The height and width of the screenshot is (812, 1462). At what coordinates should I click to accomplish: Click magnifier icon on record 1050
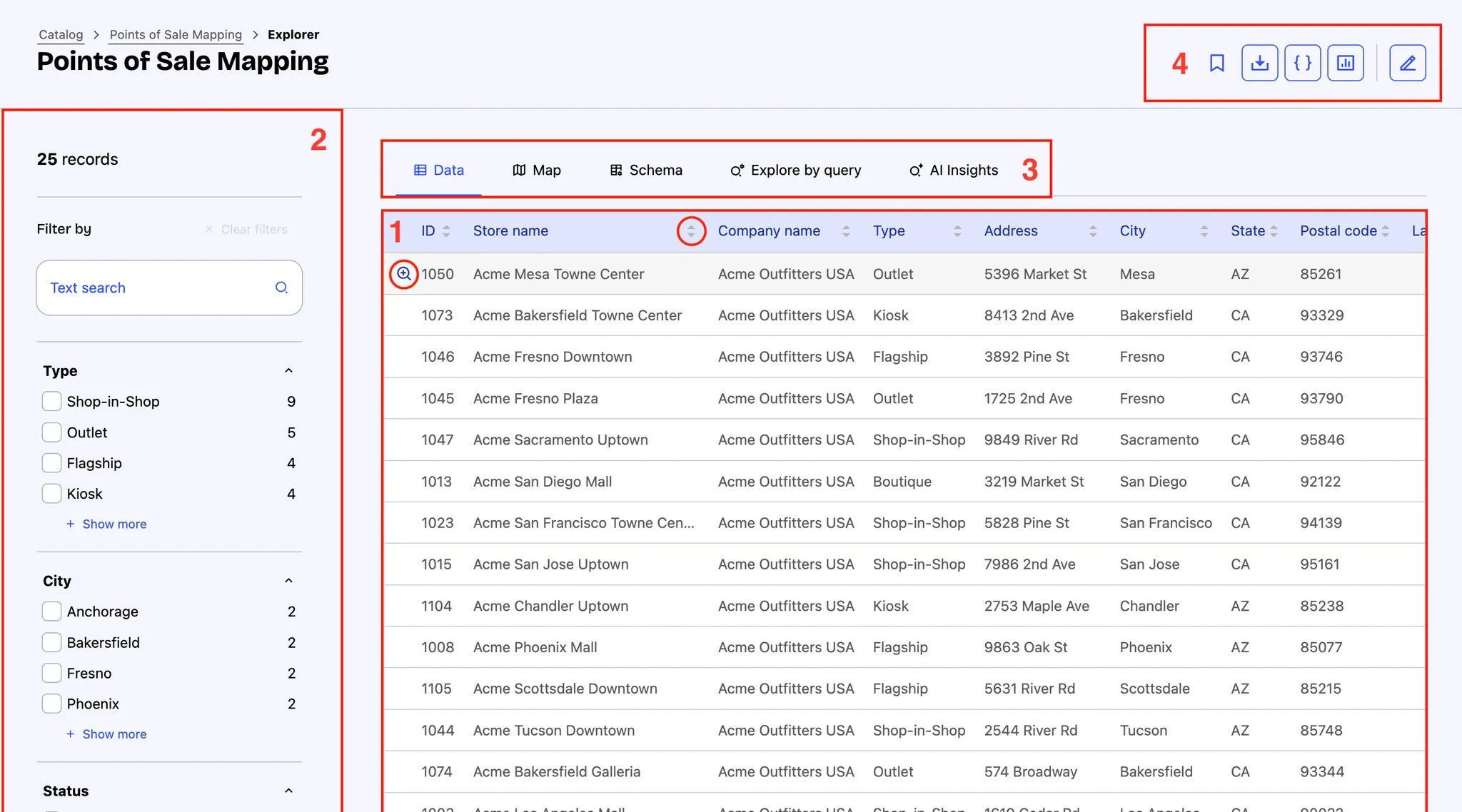pyautogui.click(x=404, y=274)
